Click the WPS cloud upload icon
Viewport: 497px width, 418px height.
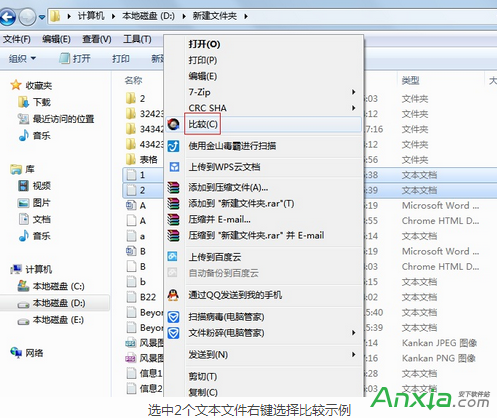(x=174, y=167)
